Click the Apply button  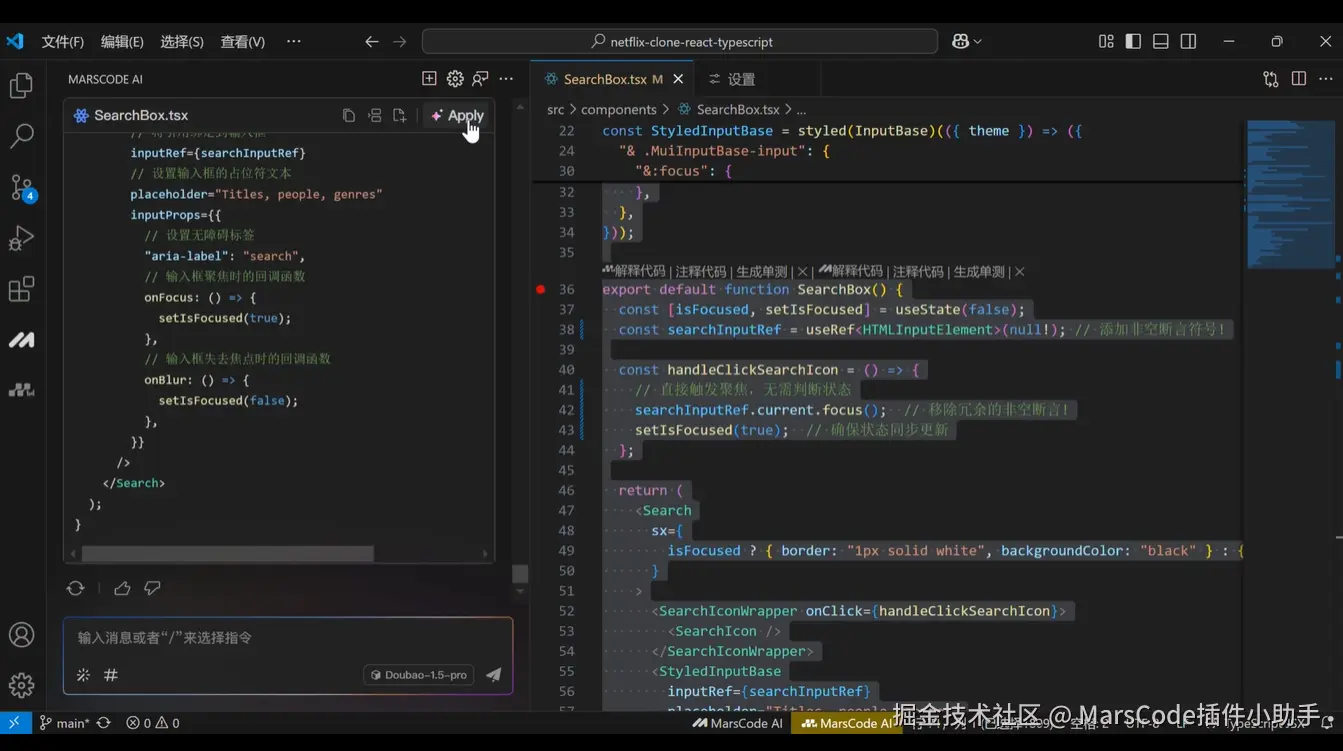click(457, 116)
